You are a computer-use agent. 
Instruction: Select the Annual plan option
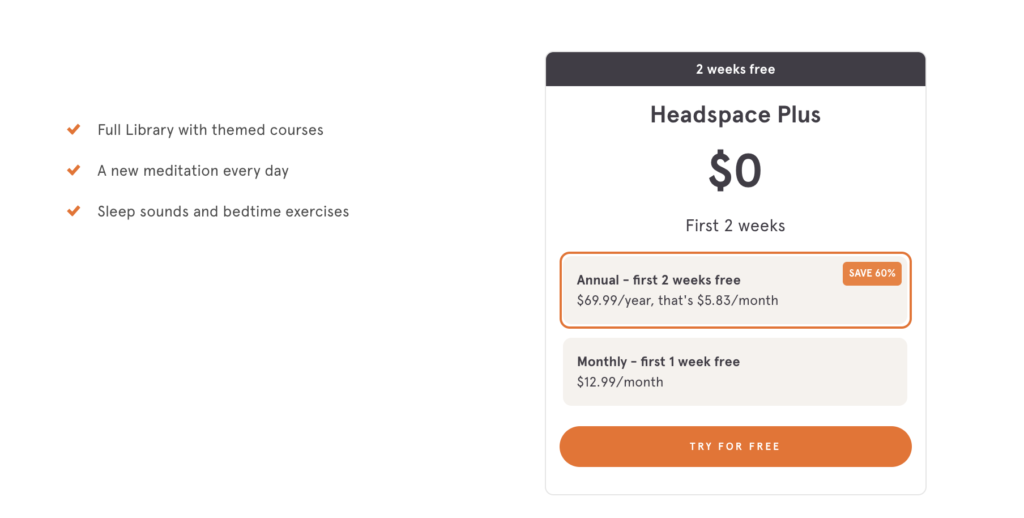click(x=735, y=290)
